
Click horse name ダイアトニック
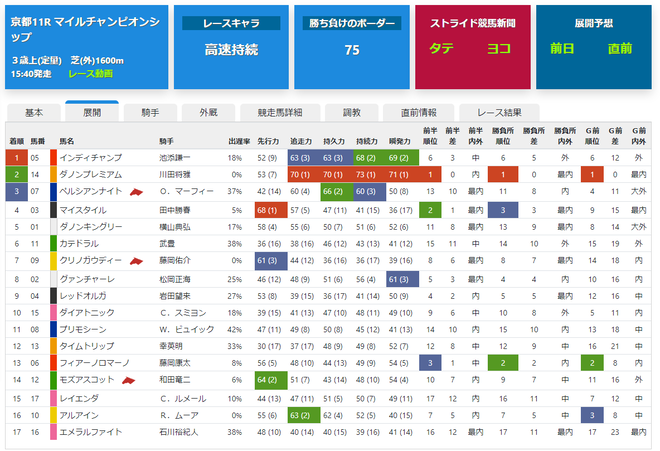(87, 312)
